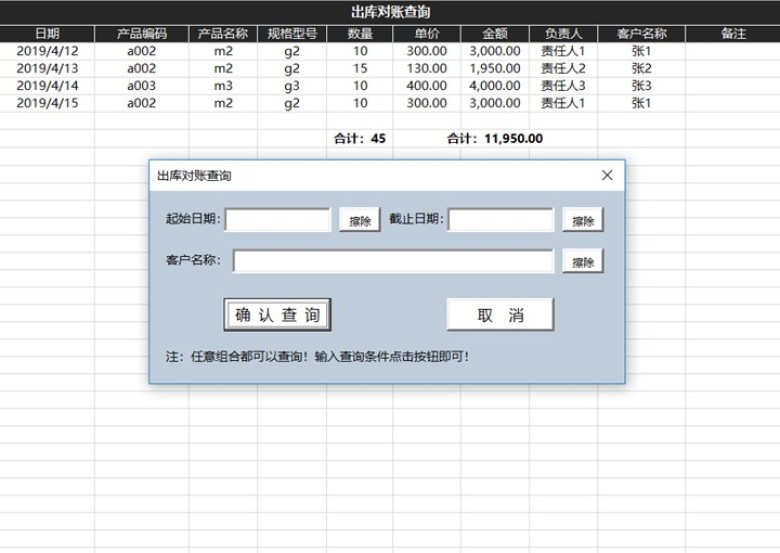This screenshot has height=553, width=780.
Task: Select customer cell 张3
Action: pyautogui.click(x=642, y=86)
